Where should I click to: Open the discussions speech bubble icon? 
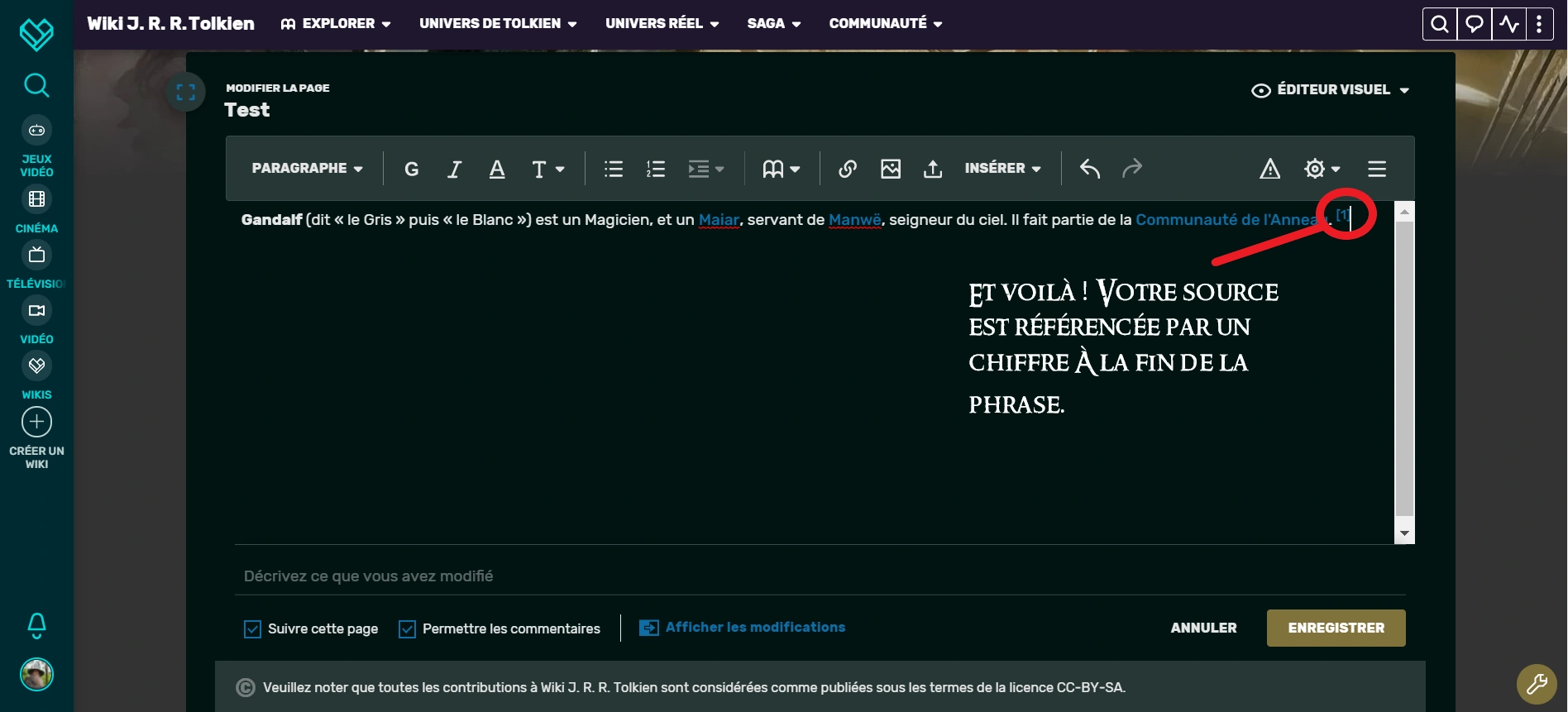[1475, 24]
